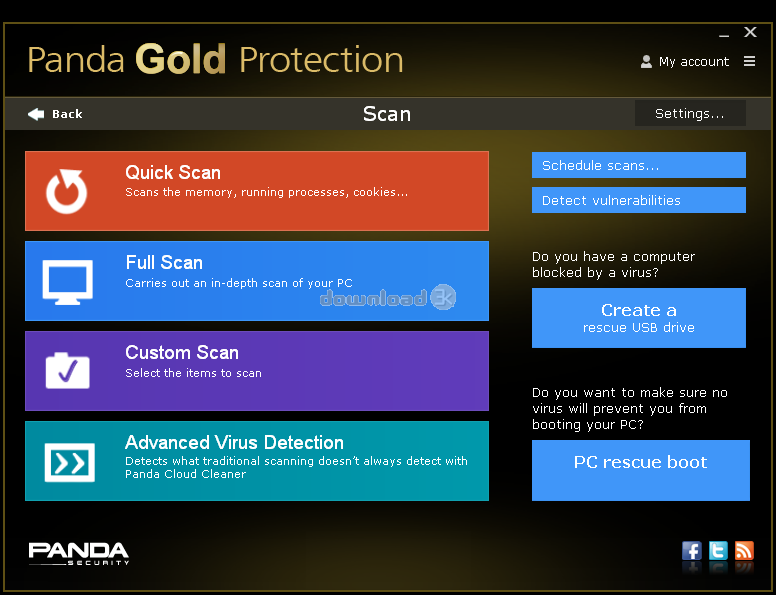
Task: Click the Panda Security logo
Action: (x=79, y=553)
